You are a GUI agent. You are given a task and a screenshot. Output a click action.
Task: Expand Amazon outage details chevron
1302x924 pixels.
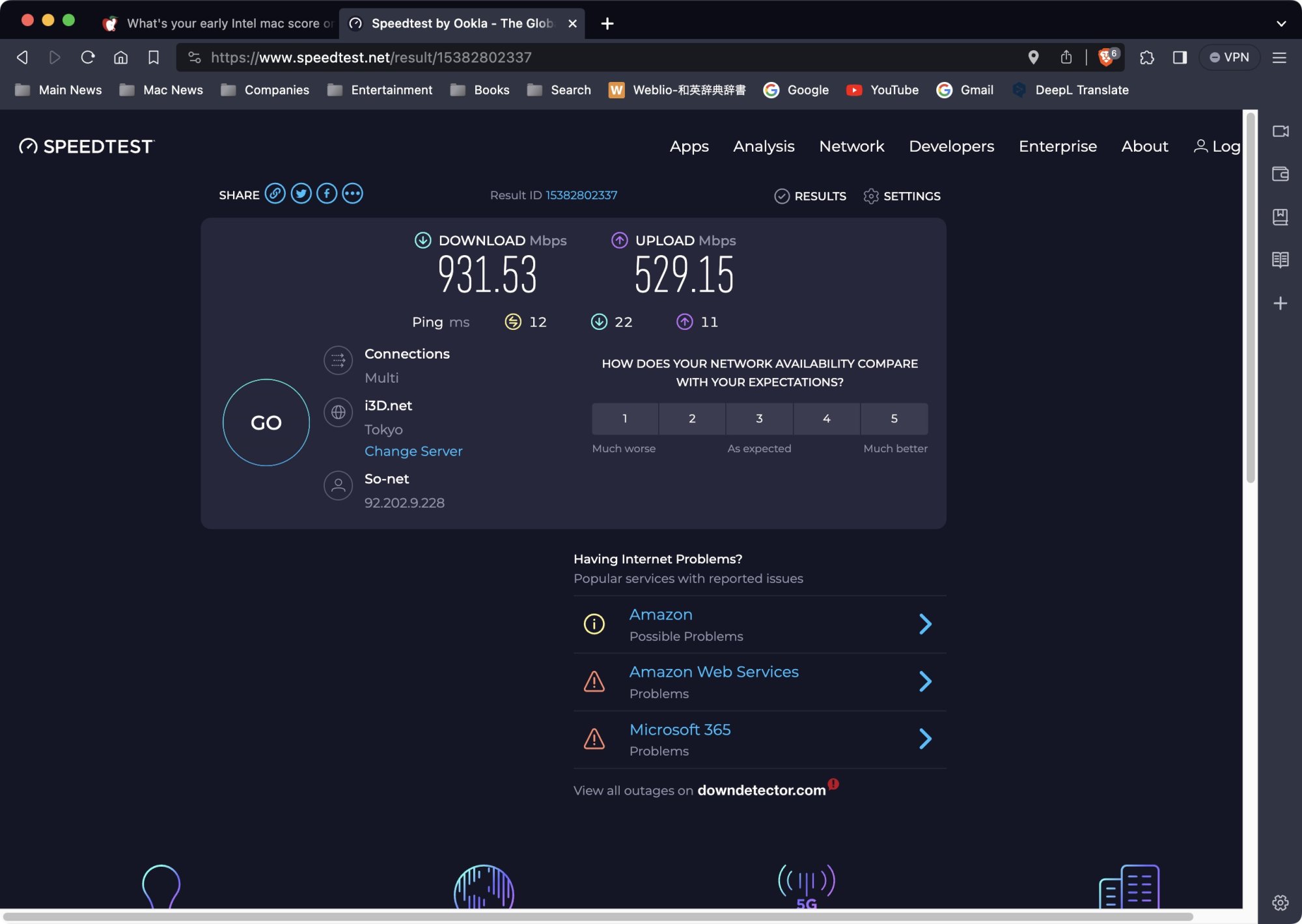click(925, 624)
